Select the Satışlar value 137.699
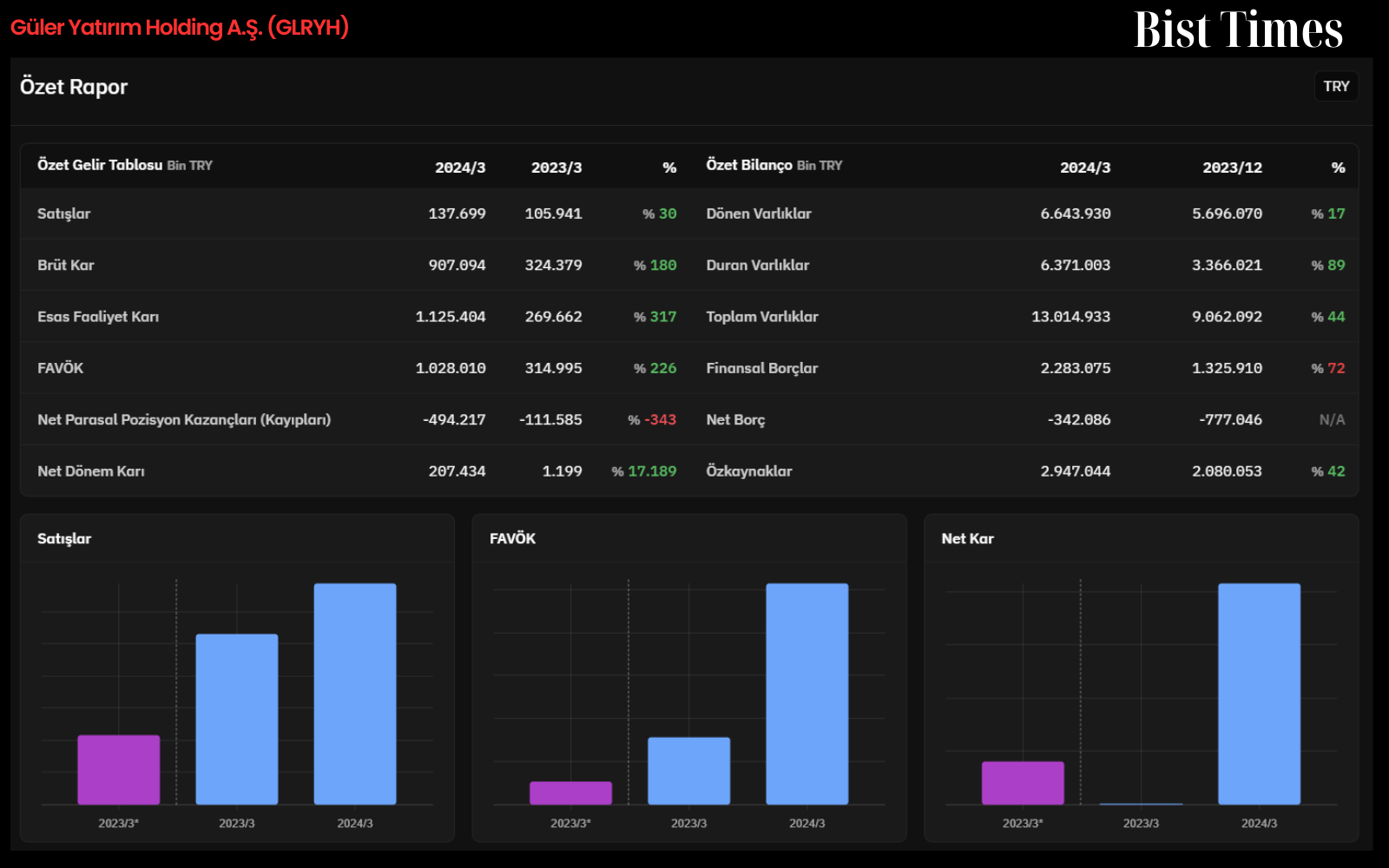The image size is (1389, 868). coord(457,214)
